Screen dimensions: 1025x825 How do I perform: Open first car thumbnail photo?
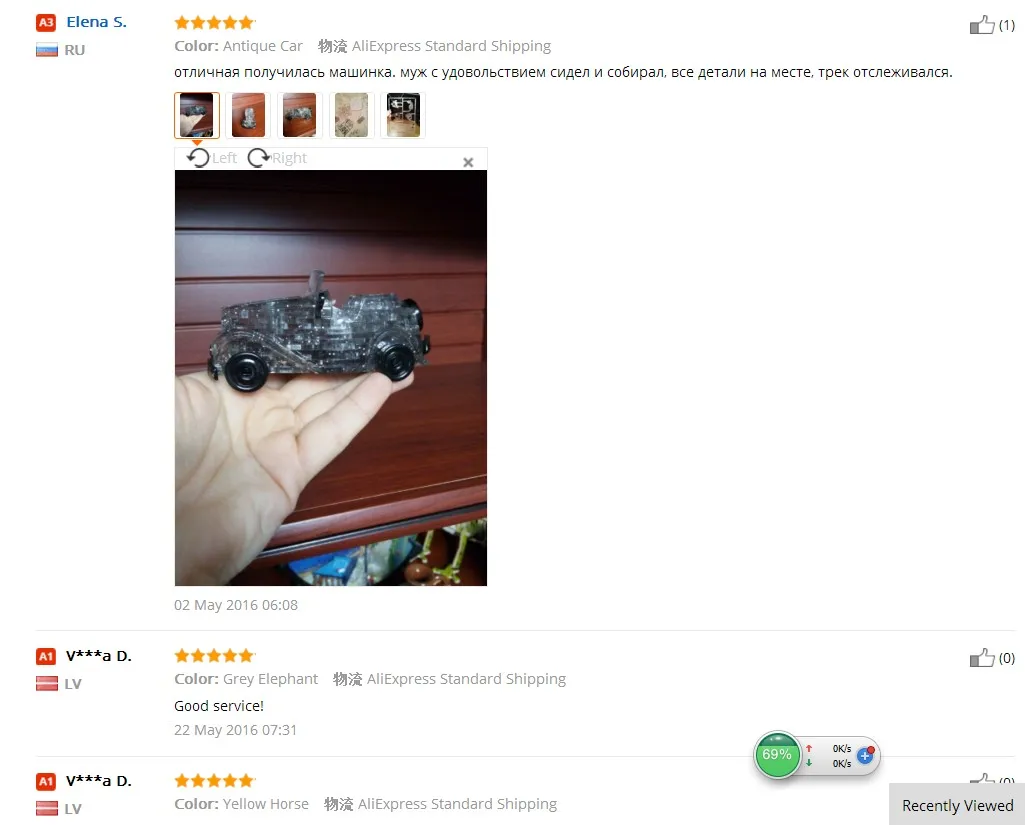(x=197, y=115)
